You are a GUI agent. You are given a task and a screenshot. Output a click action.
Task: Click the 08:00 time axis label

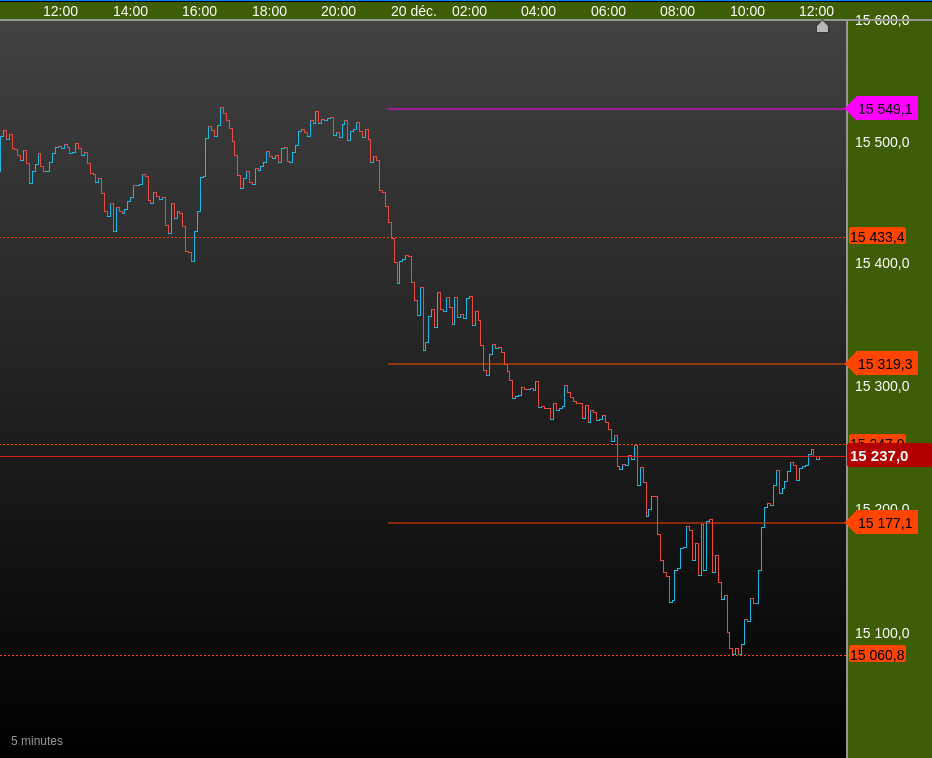point(677,11)
